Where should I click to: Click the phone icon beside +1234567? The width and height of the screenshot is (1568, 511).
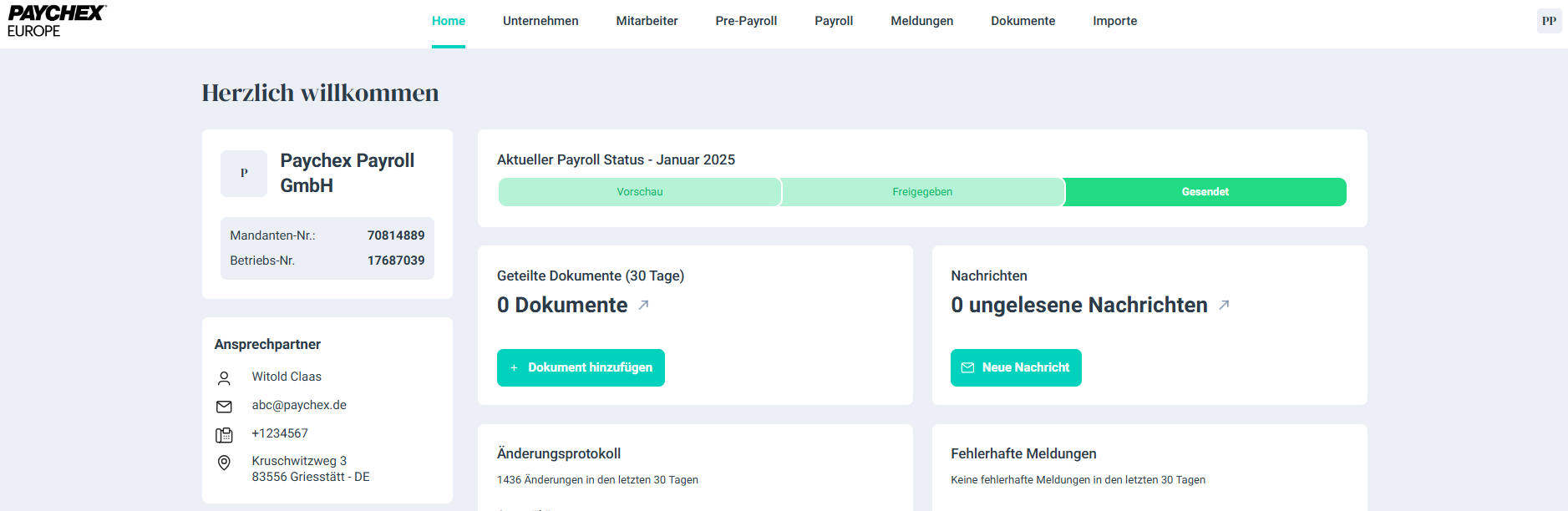point(224,435)
